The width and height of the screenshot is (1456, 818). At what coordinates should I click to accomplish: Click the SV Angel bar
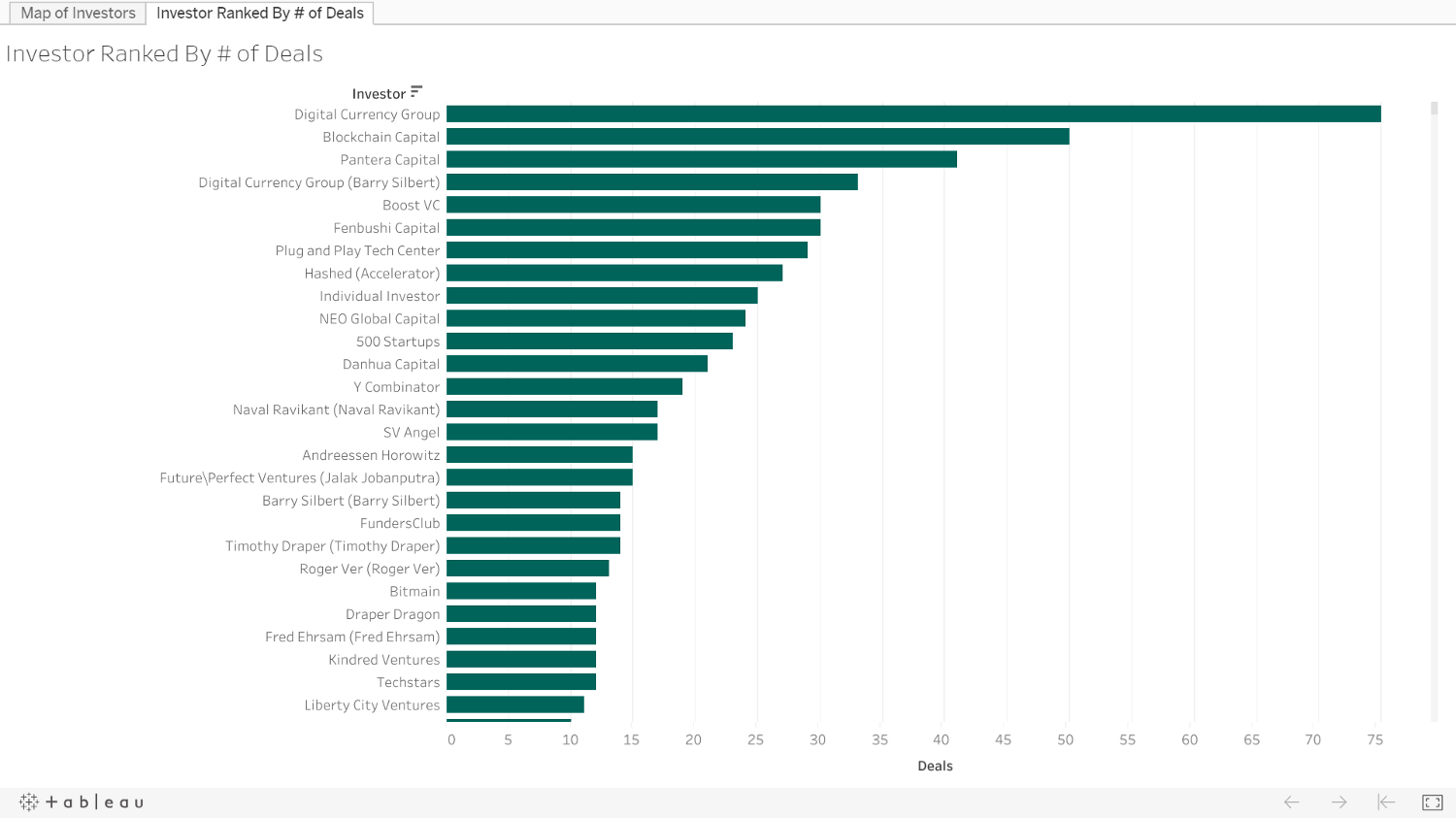pos(552,432)
